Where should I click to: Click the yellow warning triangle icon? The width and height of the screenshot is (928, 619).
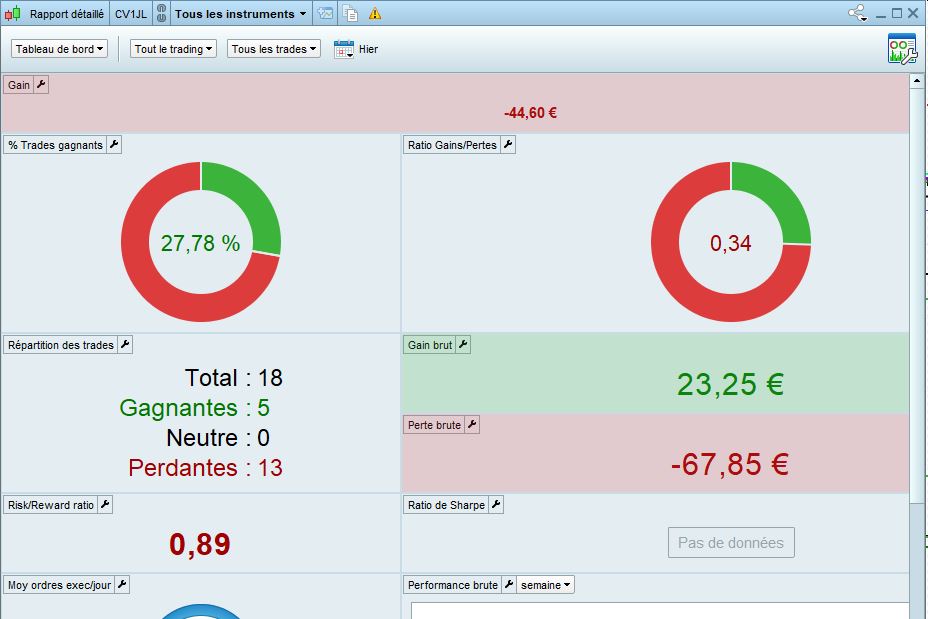point(375,14)
